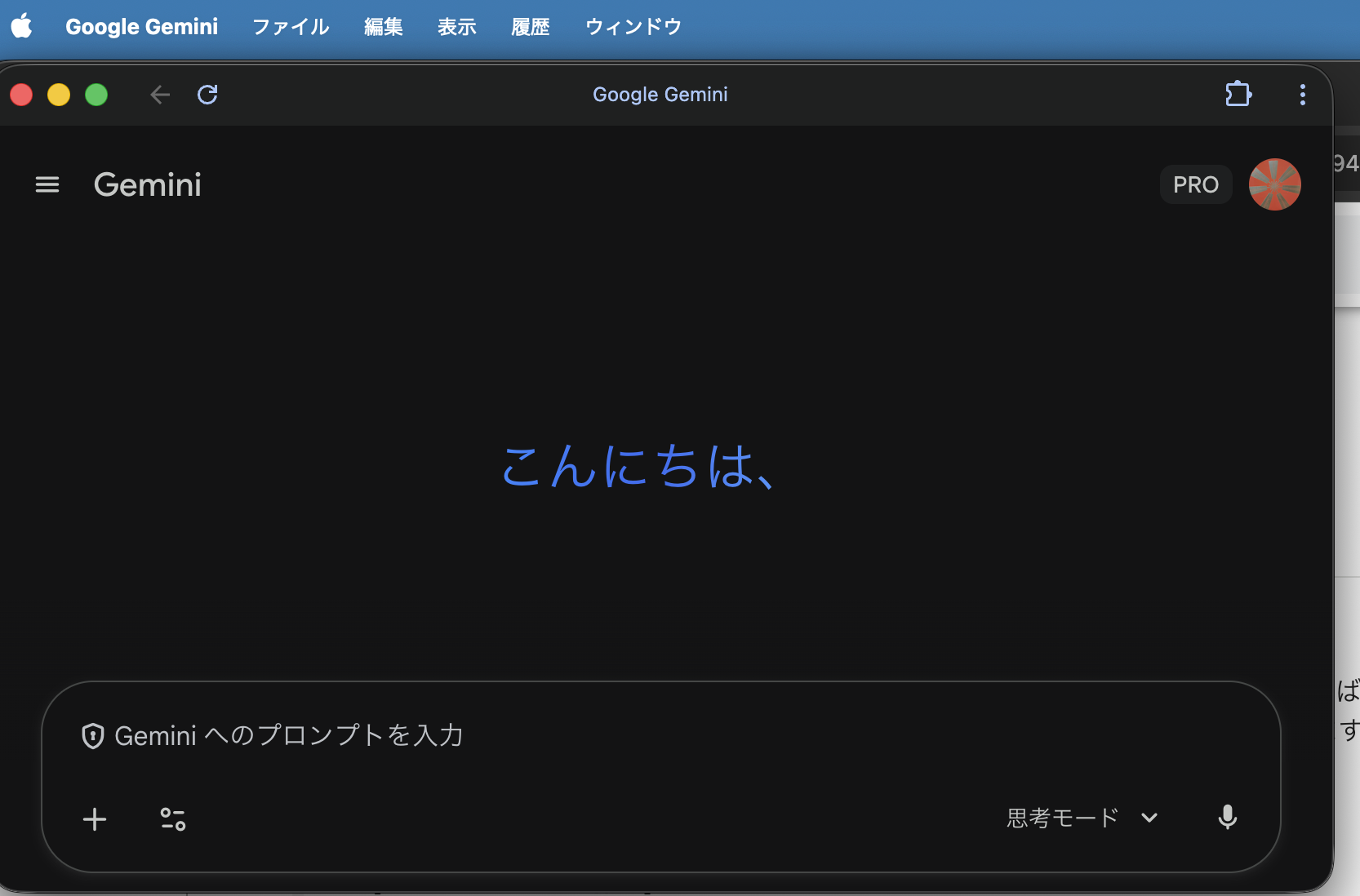Click the plus icon to attach files
The image size is (1360, 896).
(x=95, y=819)
